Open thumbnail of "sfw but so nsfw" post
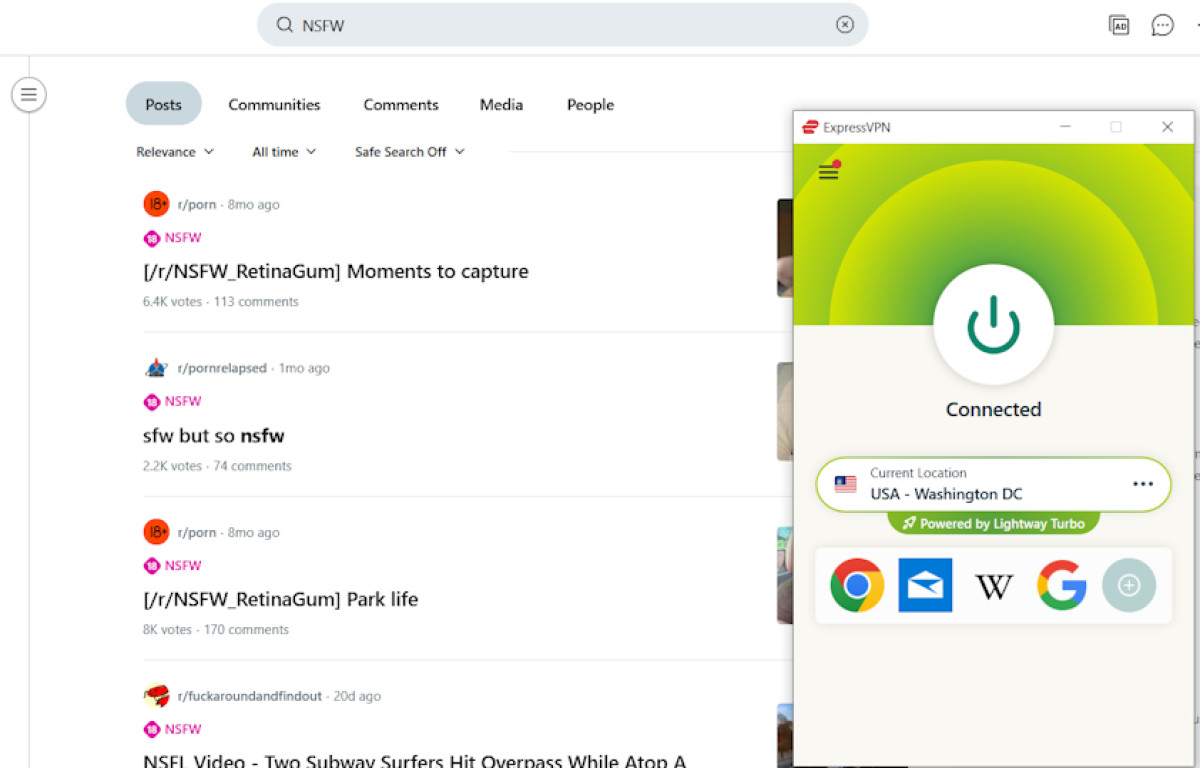Screen dimensions: 1200x768 pyautogui.click(x=785, y=411)
